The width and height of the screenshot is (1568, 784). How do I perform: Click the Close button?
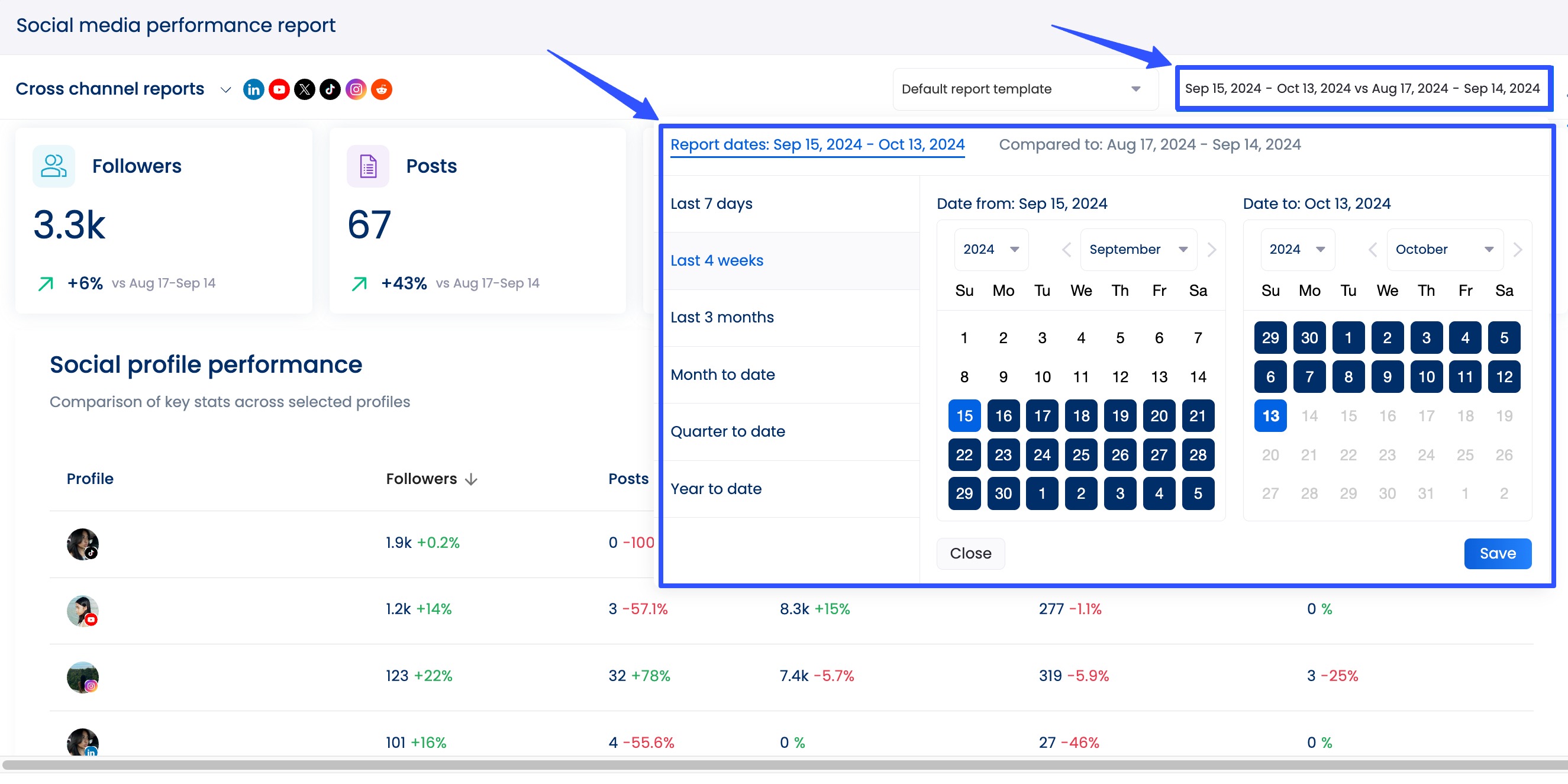[970, 553]
